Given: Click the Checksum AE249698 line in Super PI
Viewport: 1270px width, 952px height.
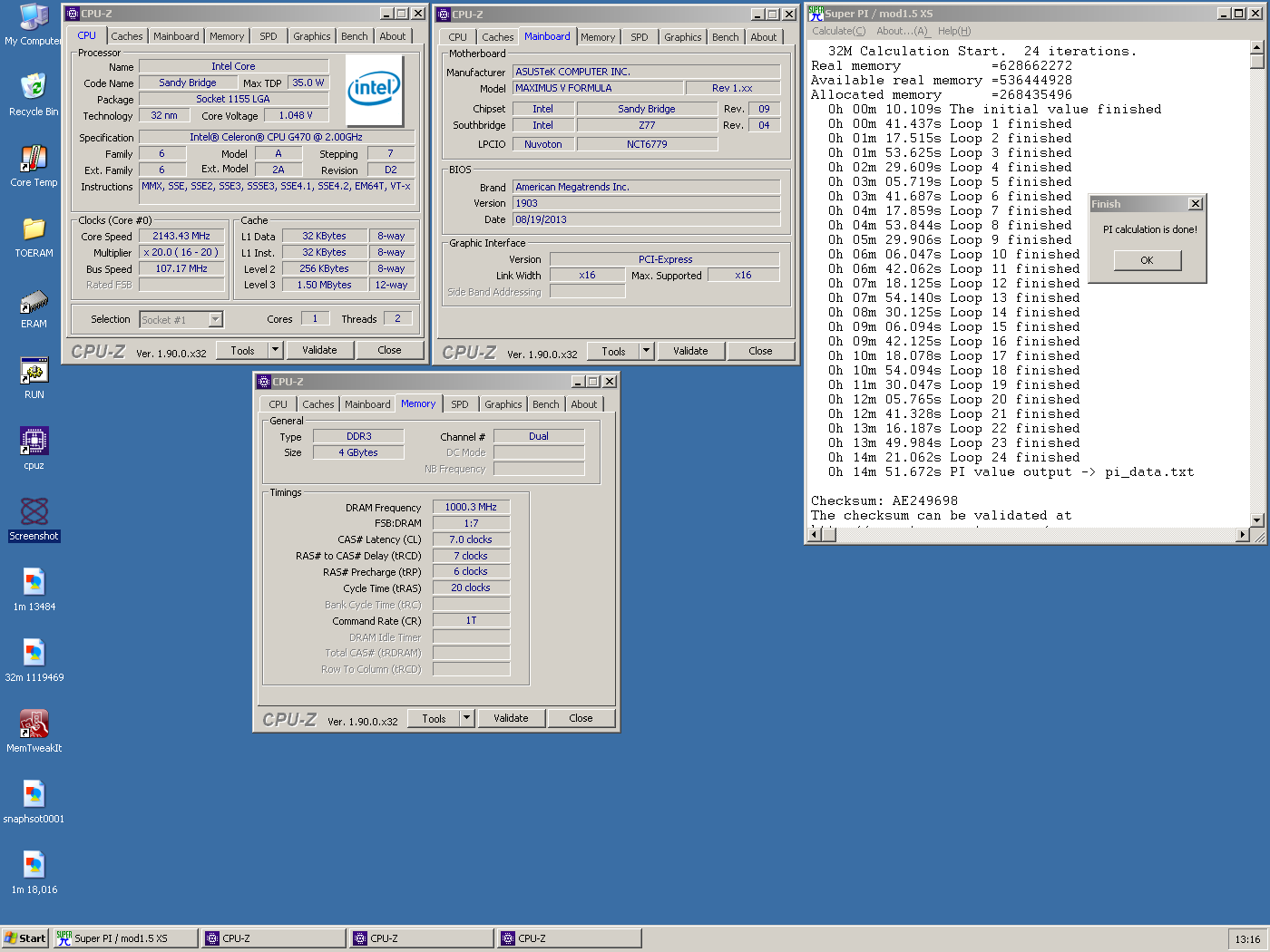Looking at the screenshot, I should [x=884, y=500].
